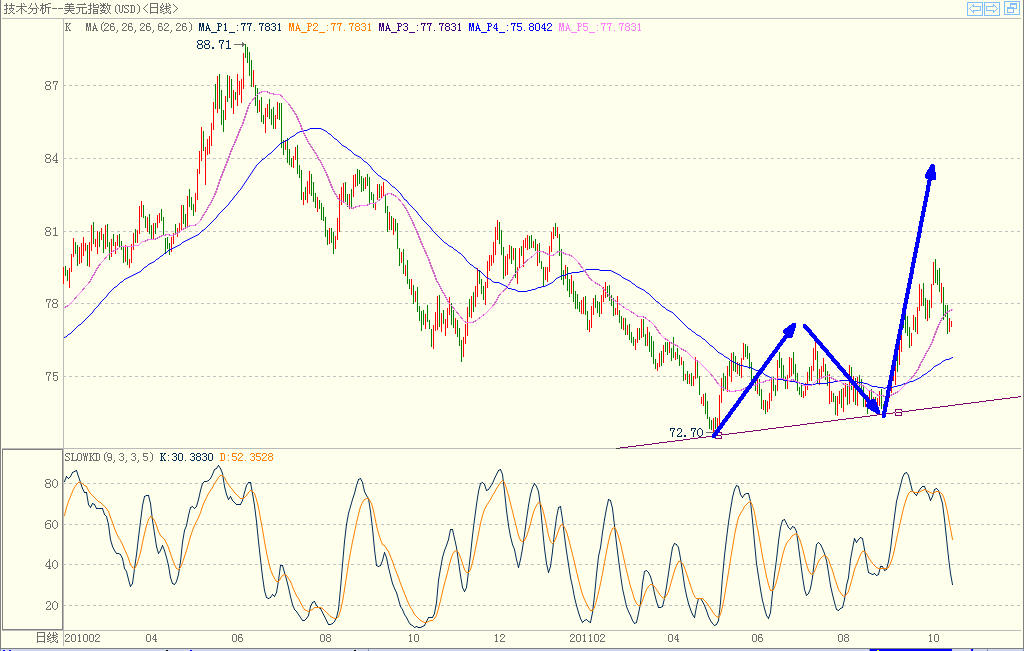
Task: Click the 81 price axis label
Action: click(52, 232)
